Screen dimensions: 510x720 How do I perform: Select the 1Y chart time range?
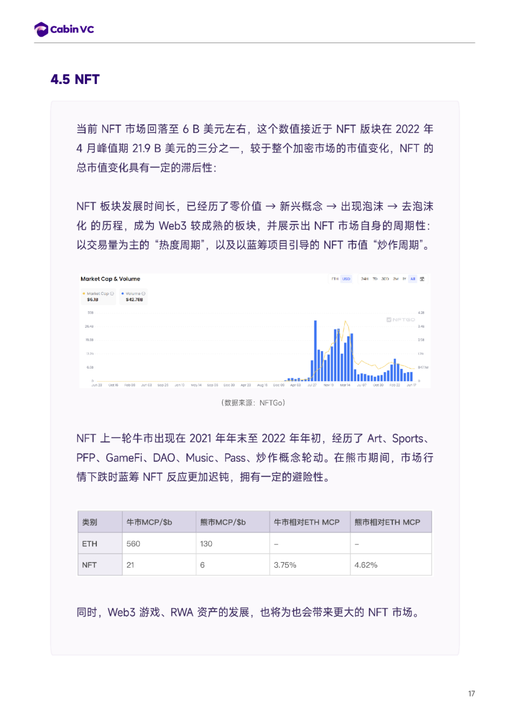tap(404, 279)
